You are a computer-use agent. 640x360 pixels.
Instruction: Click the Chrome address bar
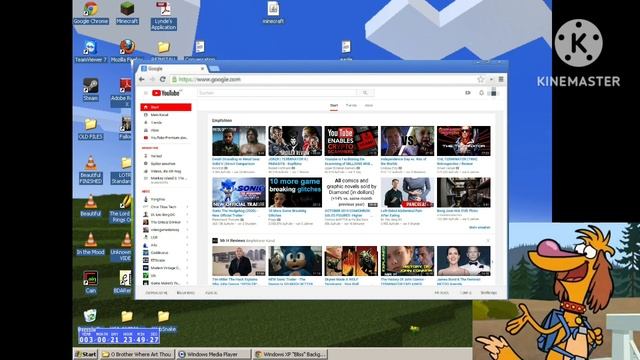[x=322, y=79]
